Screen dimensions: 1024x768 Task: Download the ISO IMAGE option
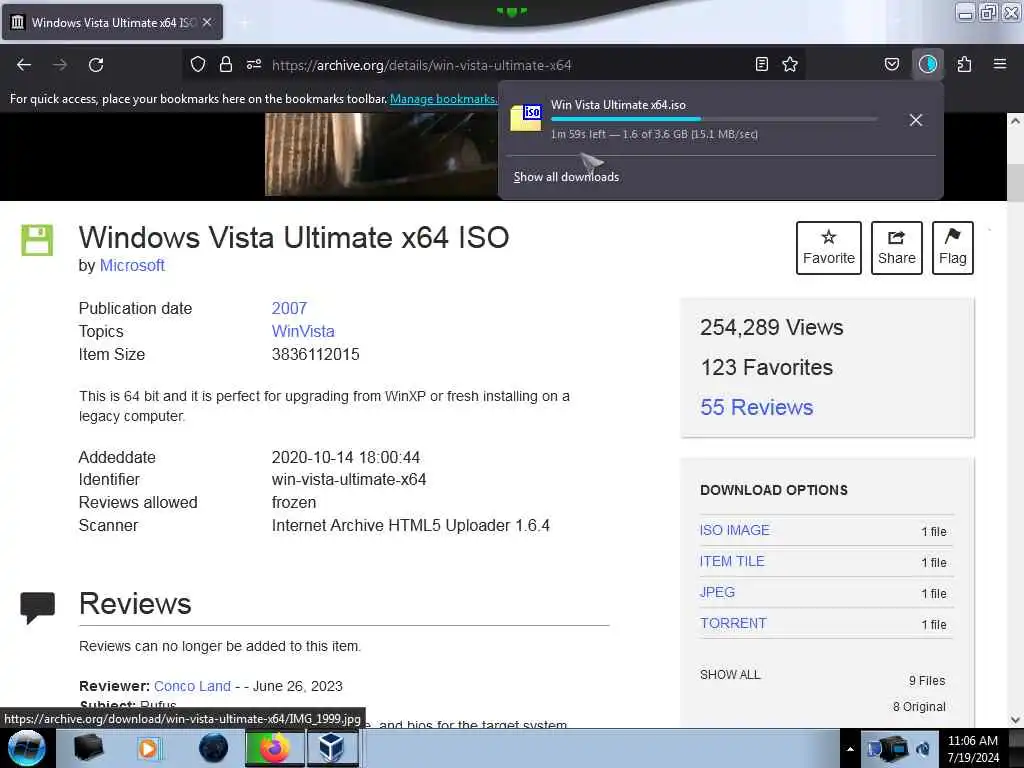coord(735,530)
